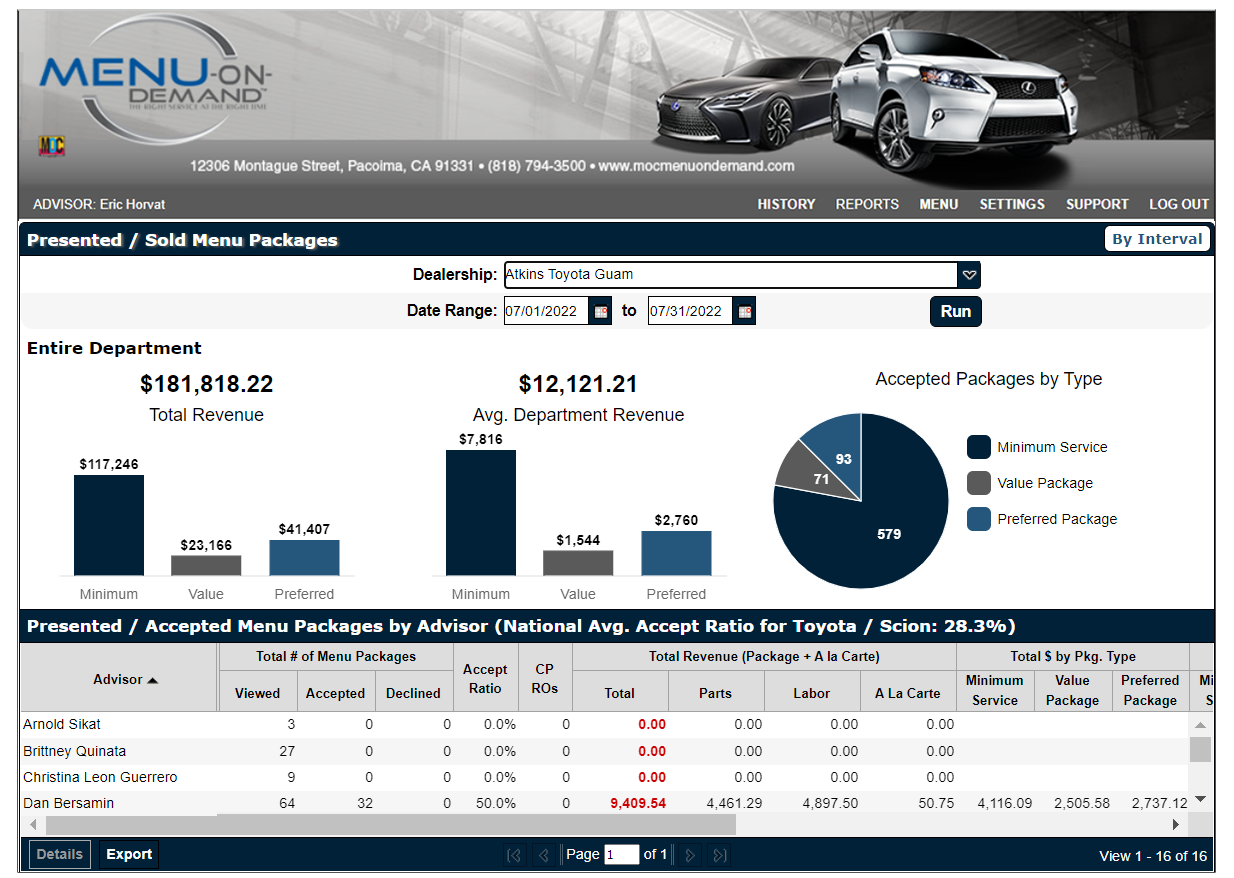Select advisor row Christina Leon Guerrero
1234x878 pixels.
click(x=605, y=777)
